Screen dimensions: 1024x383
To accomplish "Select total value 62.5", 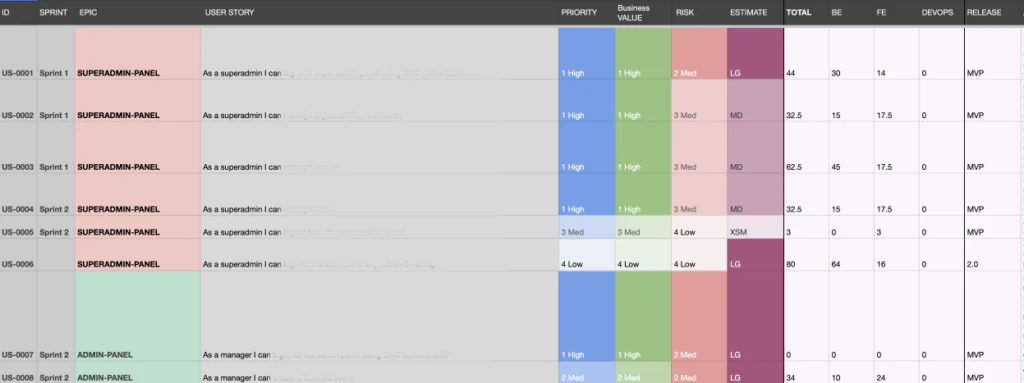I will coord(807,148).
